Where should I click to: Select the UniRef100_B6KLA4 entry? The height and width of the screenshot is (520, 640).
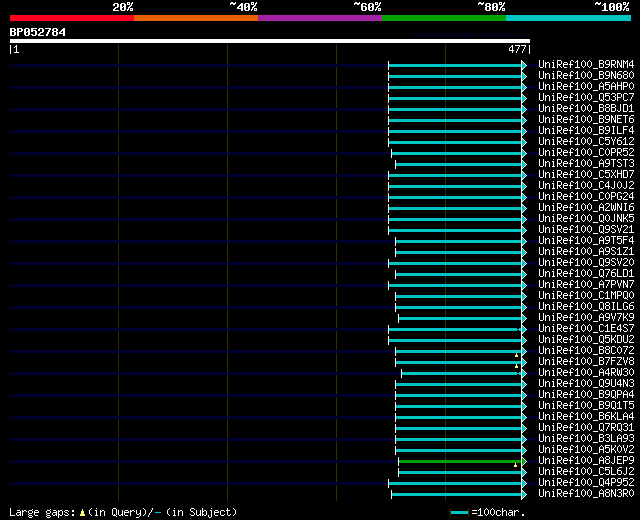pos(586,417)
